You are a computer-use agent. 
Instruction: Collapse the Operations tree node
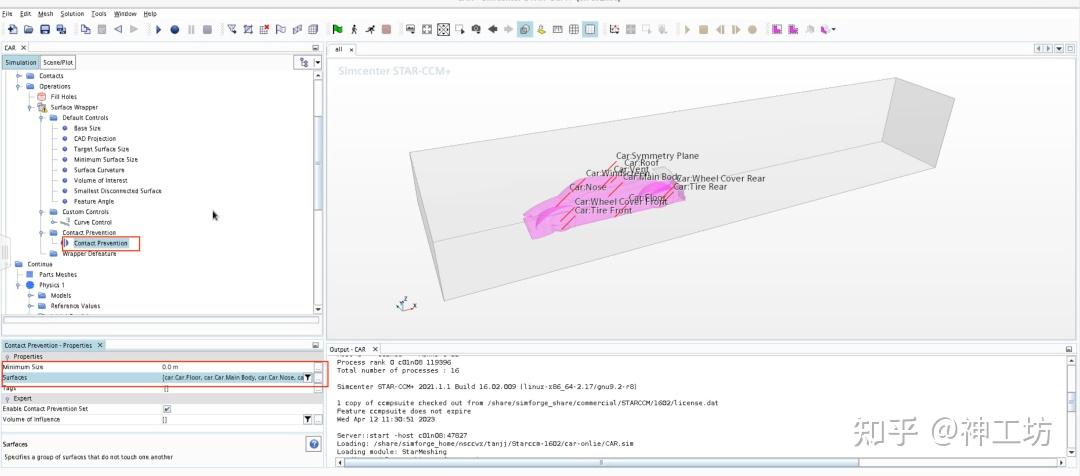(19, 87)
